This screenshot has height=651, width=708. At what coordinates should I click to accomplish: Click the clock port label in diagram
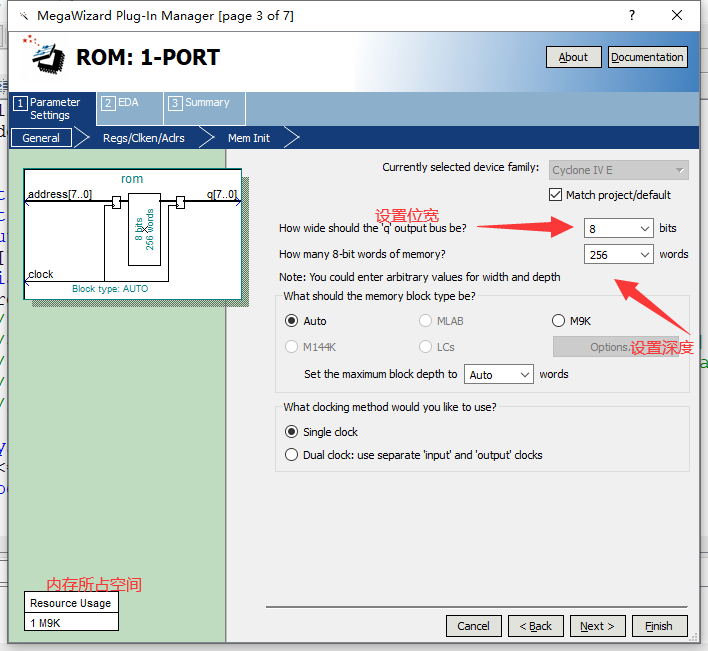click(x=41, y=274)
